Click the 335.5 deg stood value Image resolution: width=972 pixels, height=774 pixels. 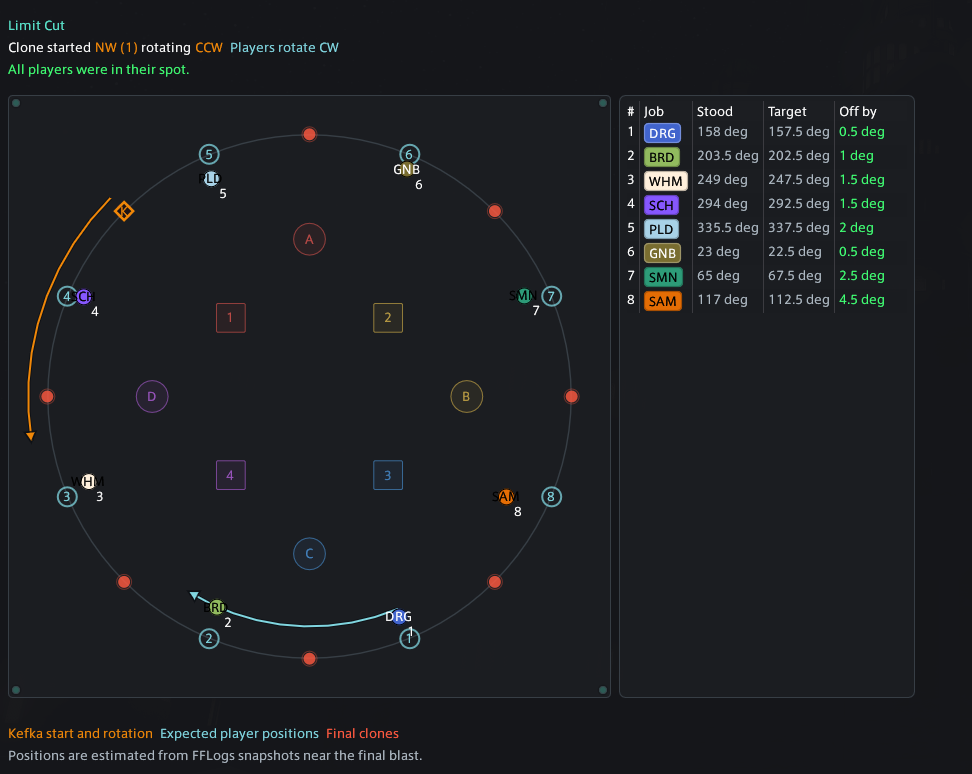pyautogui.click(x=728, y=227)
